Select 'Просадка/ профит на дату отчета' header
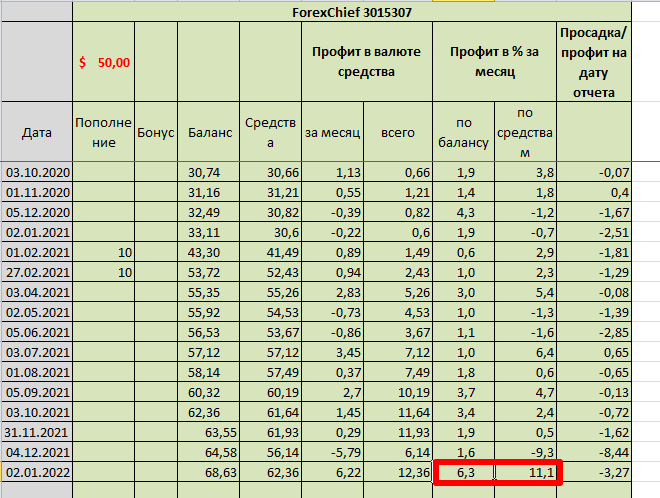 593,62
